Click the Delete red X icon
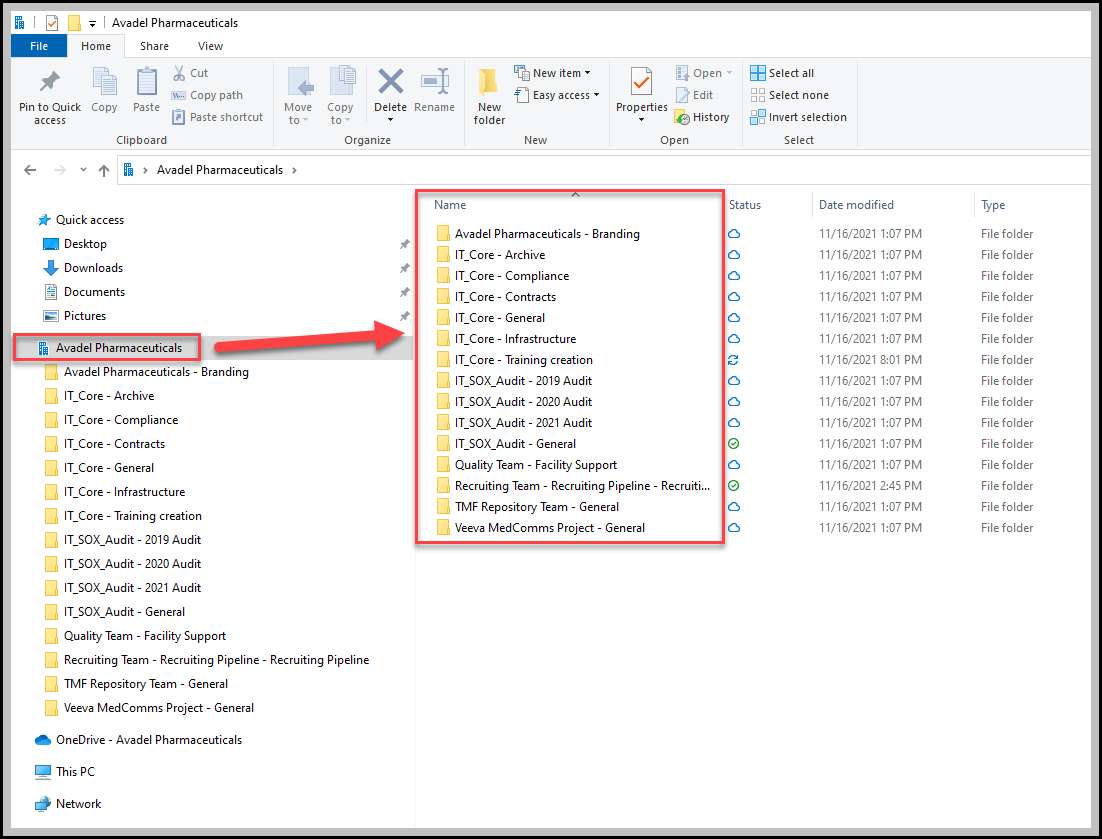 [390, 82]
